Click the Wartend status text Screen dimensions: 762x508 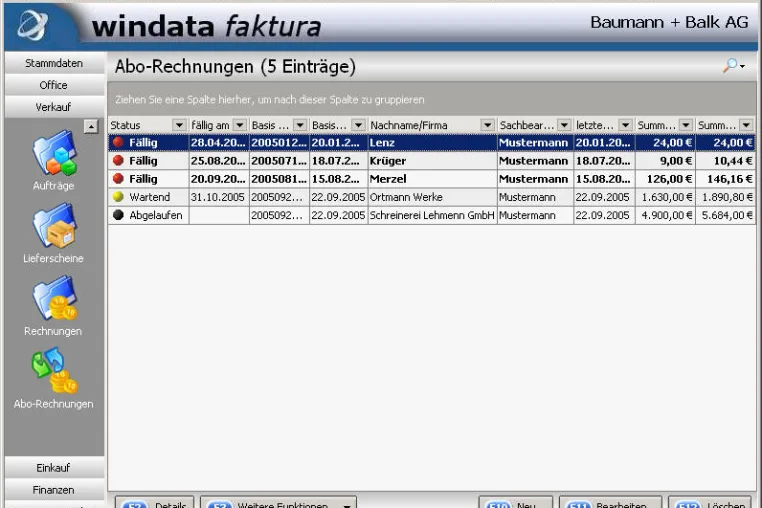pyautogui.click(x=150, y=197)
